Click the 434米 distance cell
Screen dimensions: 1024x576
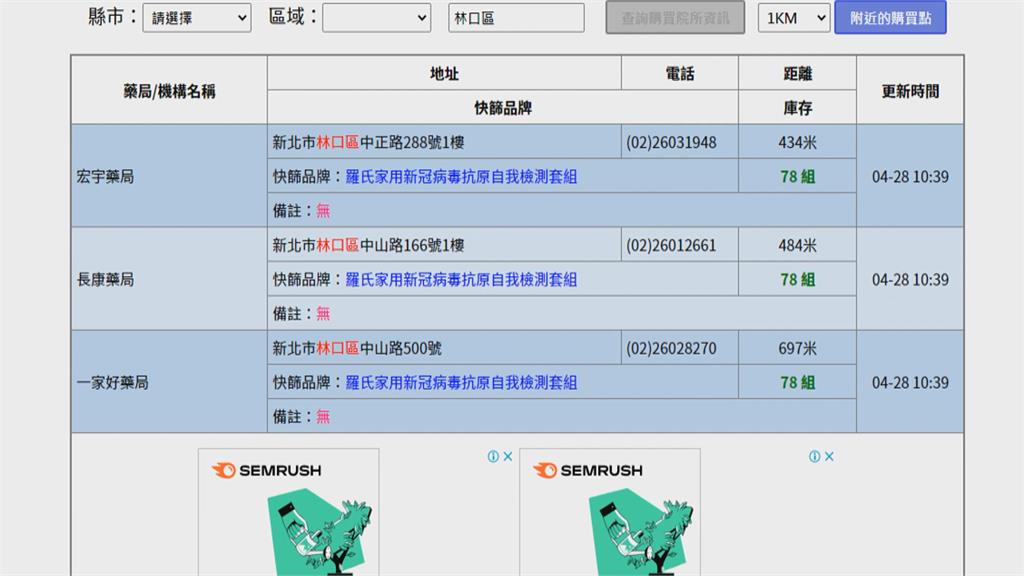[797, 142]
